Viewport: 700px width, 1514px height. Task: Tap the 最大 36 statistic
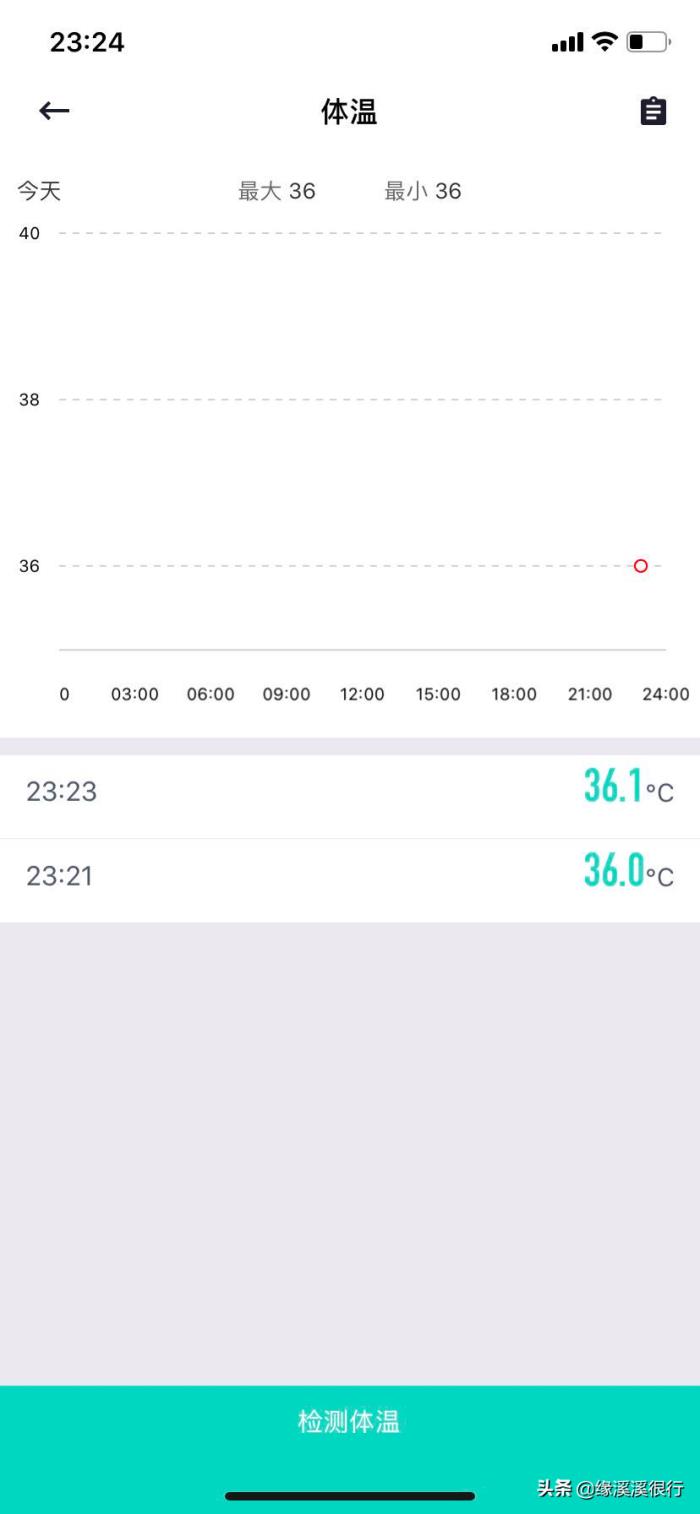coord(276,191)
